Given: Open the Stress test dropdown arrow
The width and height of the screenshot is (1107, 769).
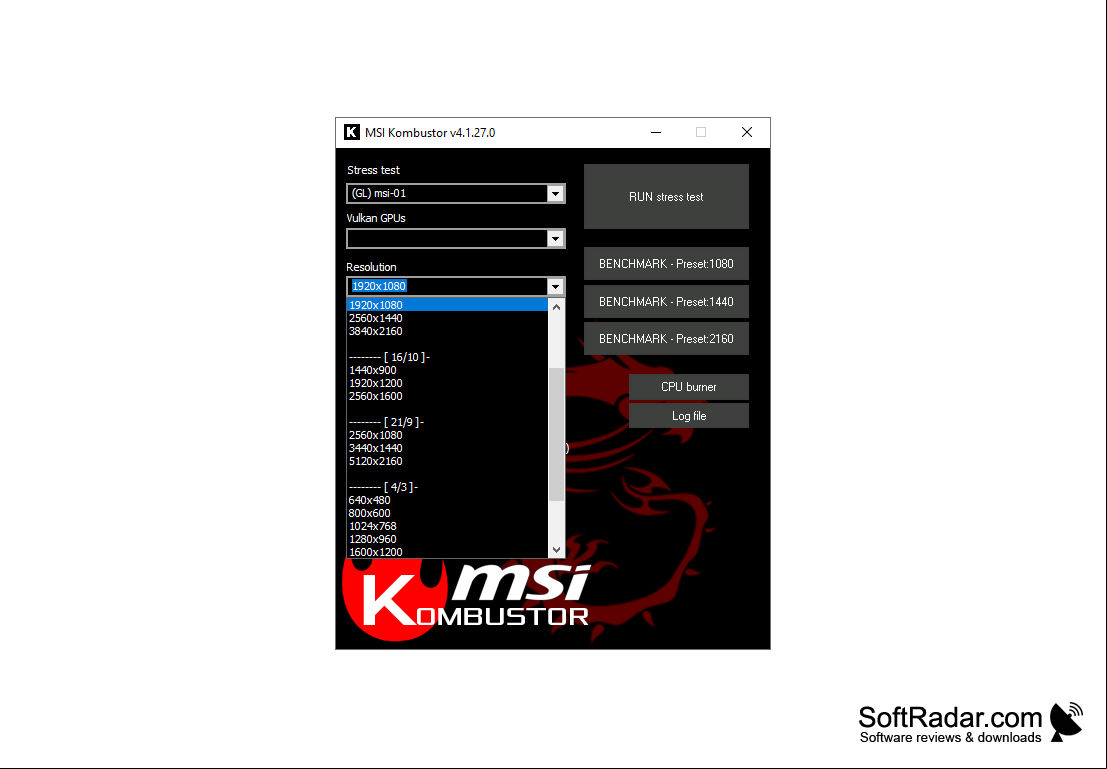Looking at the screenshot, I should pos(556,193).
